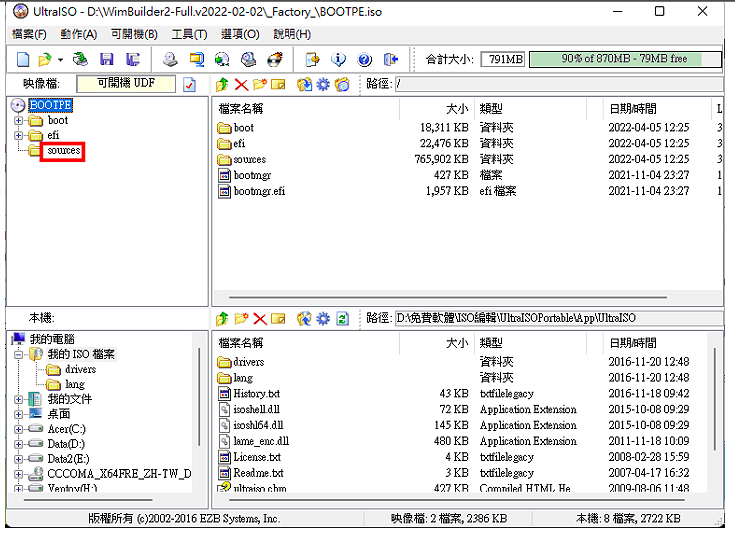Click the 791MB total size box
735x535 pixels.
click(502, 59)
